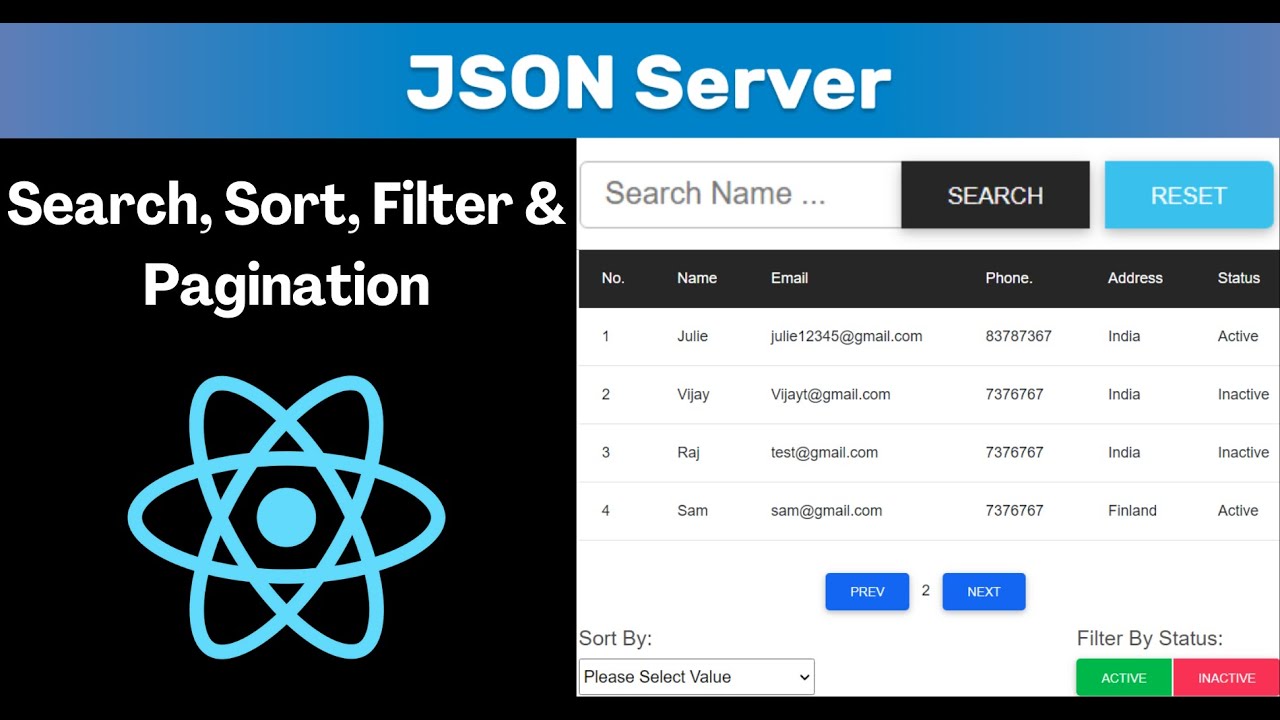Click Inactive status in Vijay's row
Screen dimensions: 1280x720
(x=1243, y=394)
